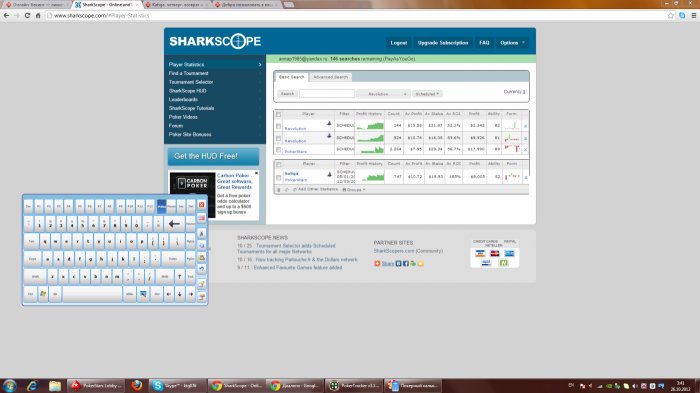Click the Facebook share icon under Partner Sites
Image resolution: width=700 pixels, height=393 pixels.
coord(406,263)
